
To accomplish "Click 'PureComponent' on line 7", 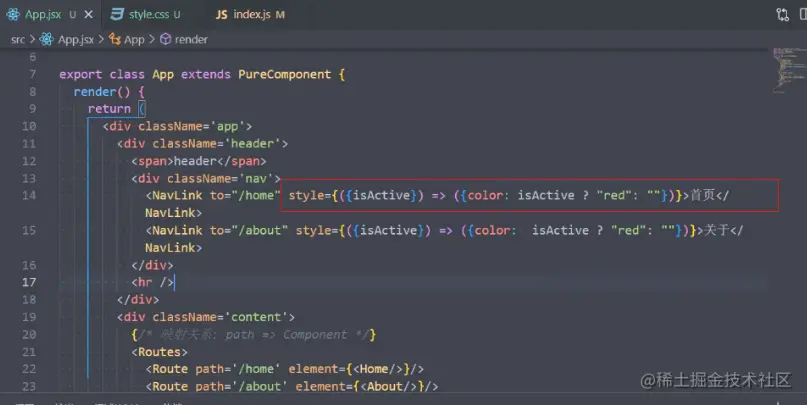I will click(x=284, y=74).
